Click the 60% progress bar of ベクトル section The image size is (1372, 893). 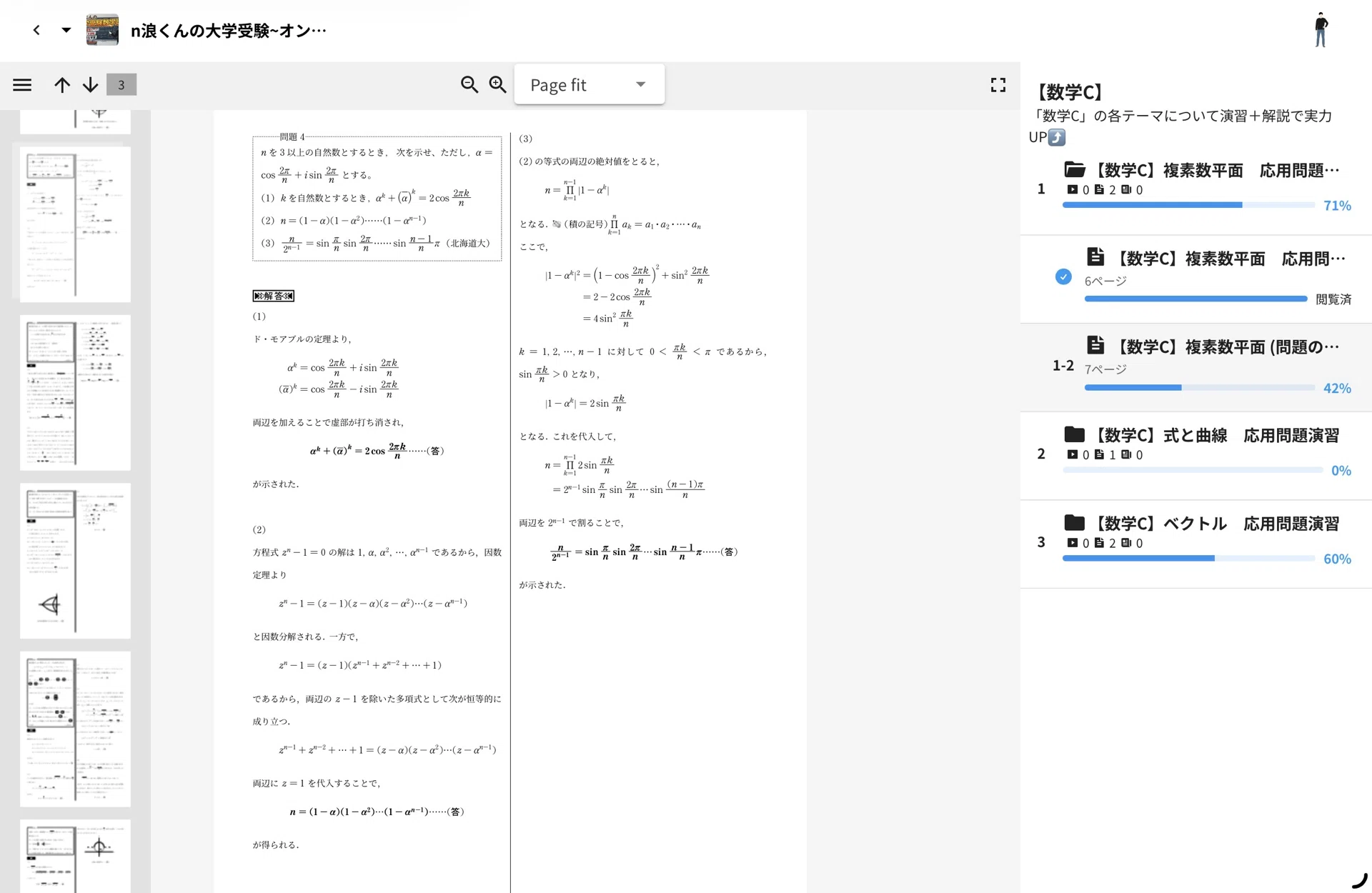[x=1188, y=558]
